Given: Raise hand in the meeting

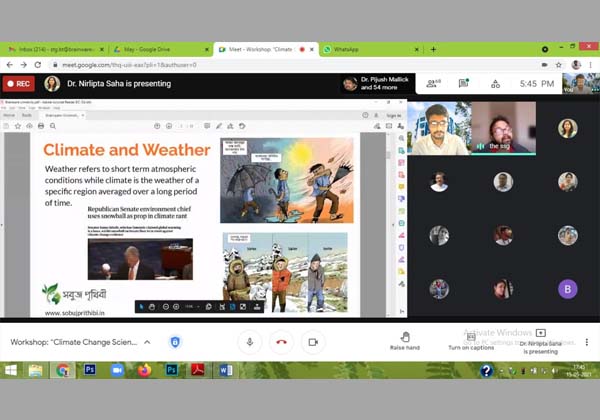Looking at the screenshot, I should coord(404,341).
